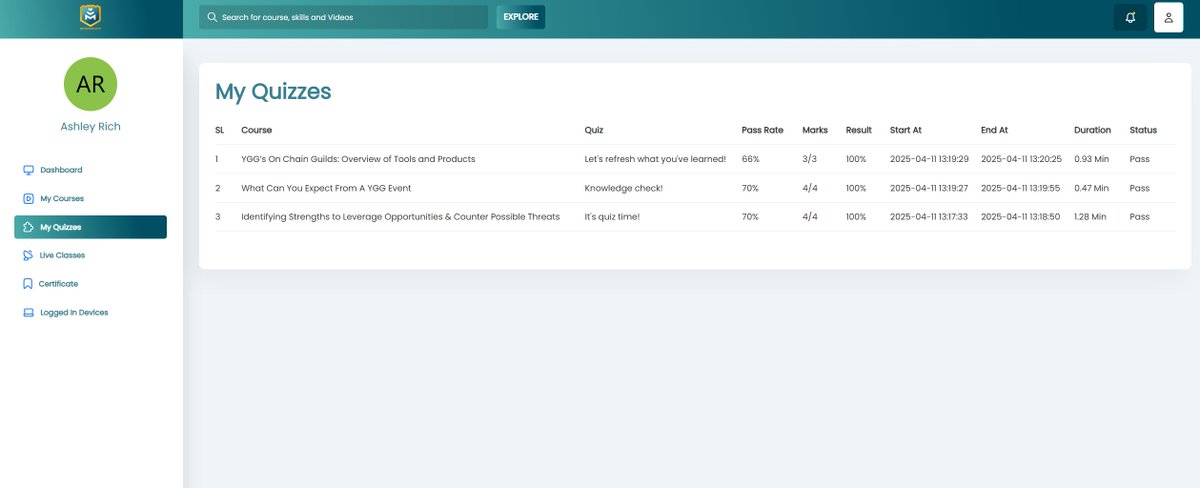Click the SL column header
This screenshot has height=488, width=1200.
[x=219, y=130]
